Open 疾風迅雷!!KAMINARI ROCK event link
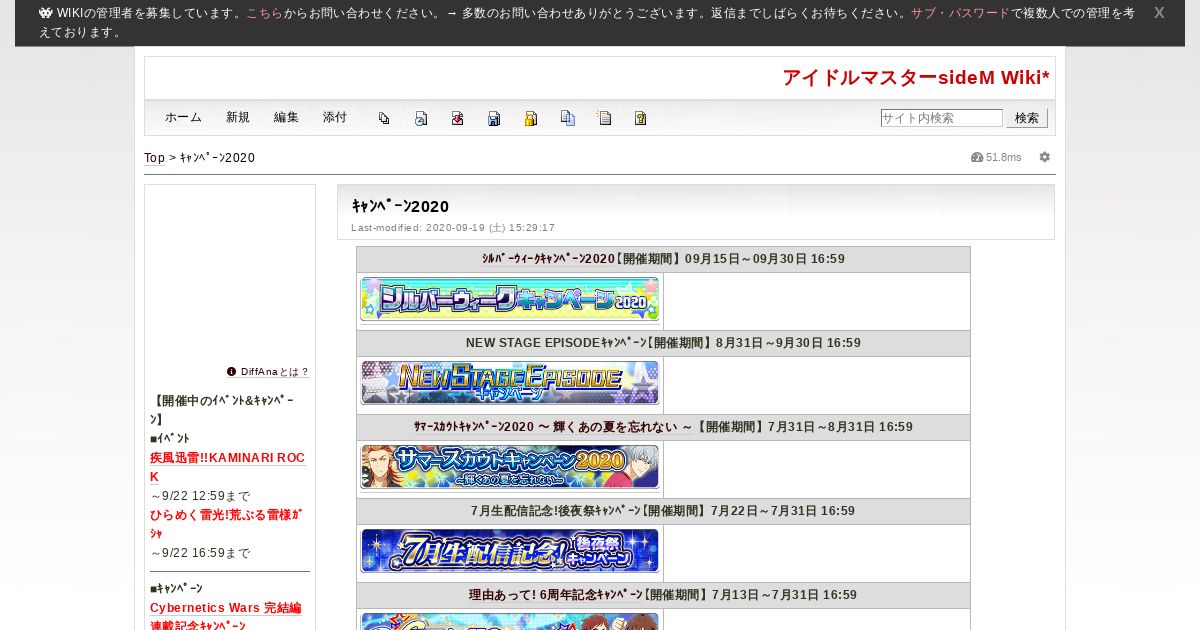Image resolution: width=1200 pixels, height=630 pixels. 227,467
